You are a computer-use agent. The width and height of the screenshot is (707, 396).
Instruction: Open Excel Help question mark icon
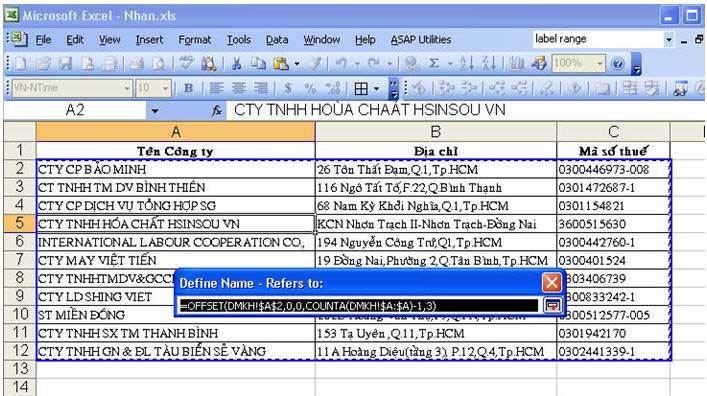(618, 64)
